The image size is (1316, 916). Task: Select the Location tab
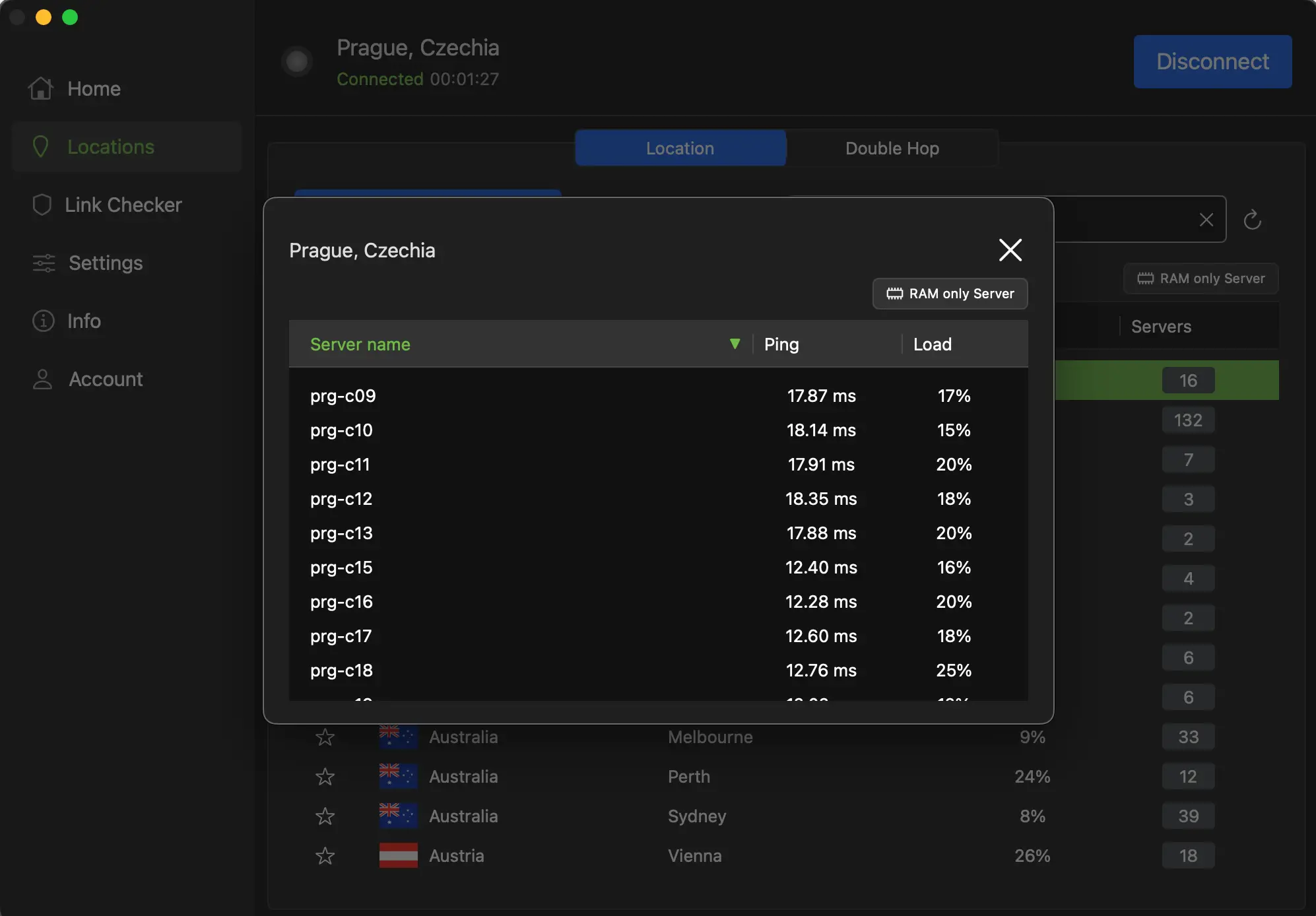click(679, 148)
